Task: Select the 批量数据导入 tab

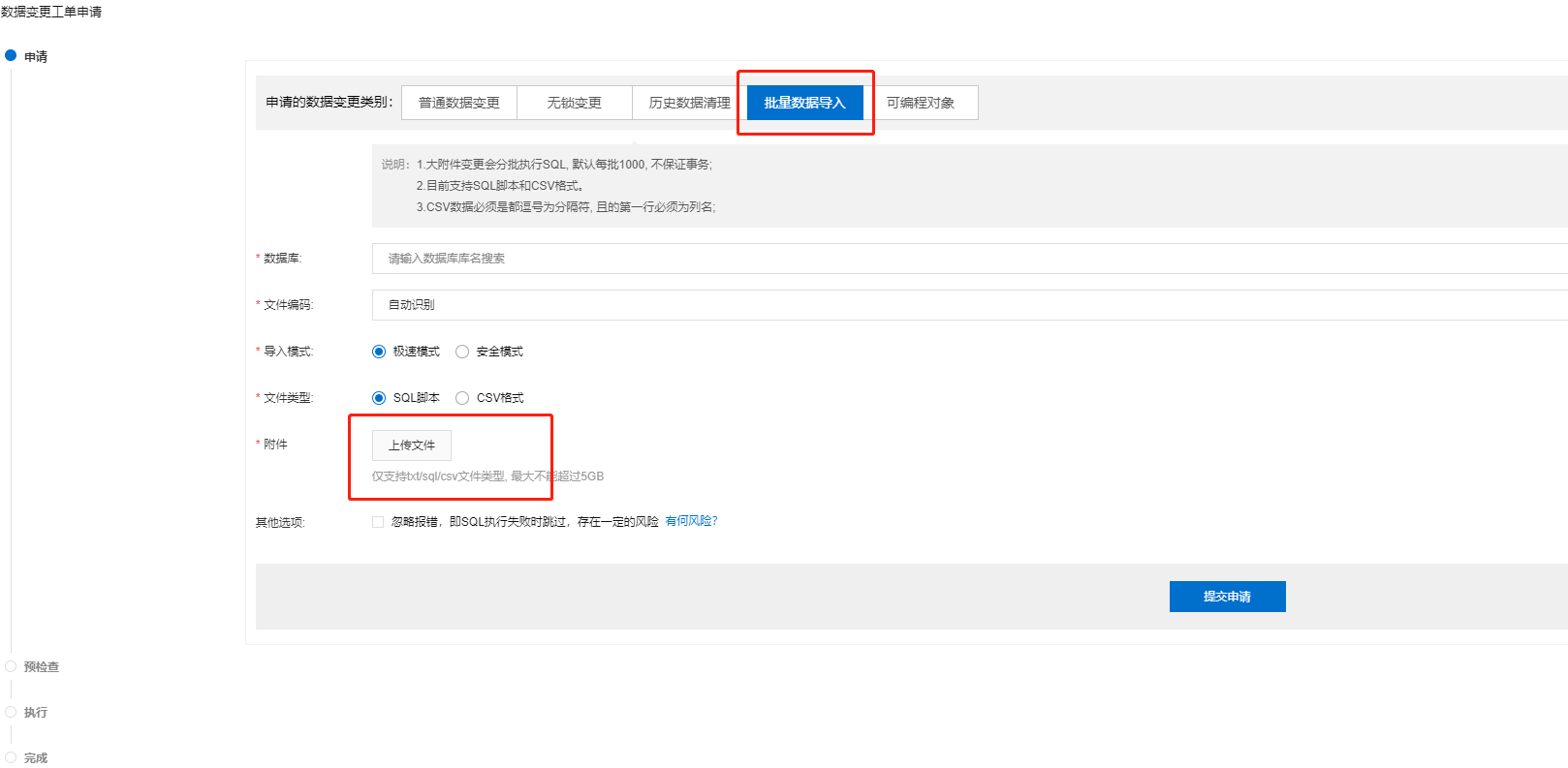Action: point(804,103)
